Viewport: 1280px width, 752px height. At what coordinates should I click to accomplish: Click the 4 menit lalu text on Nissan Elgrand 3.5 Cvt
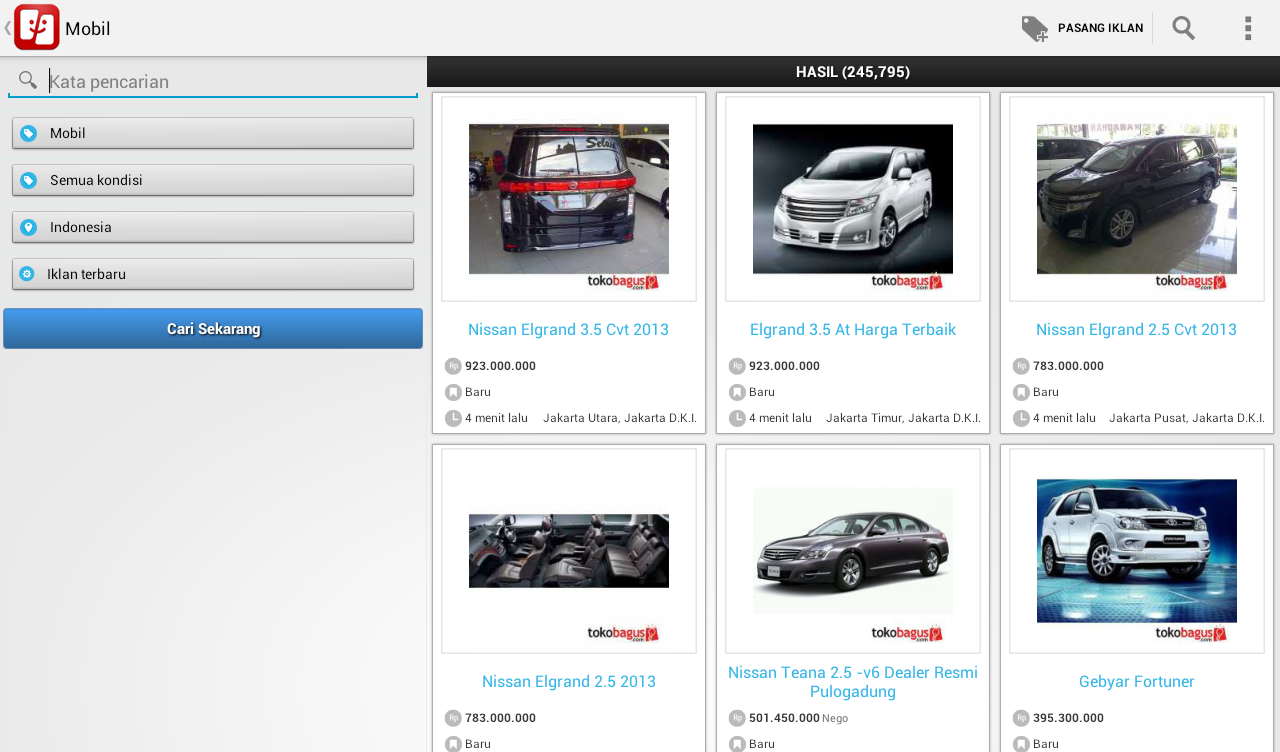[496, 418]
